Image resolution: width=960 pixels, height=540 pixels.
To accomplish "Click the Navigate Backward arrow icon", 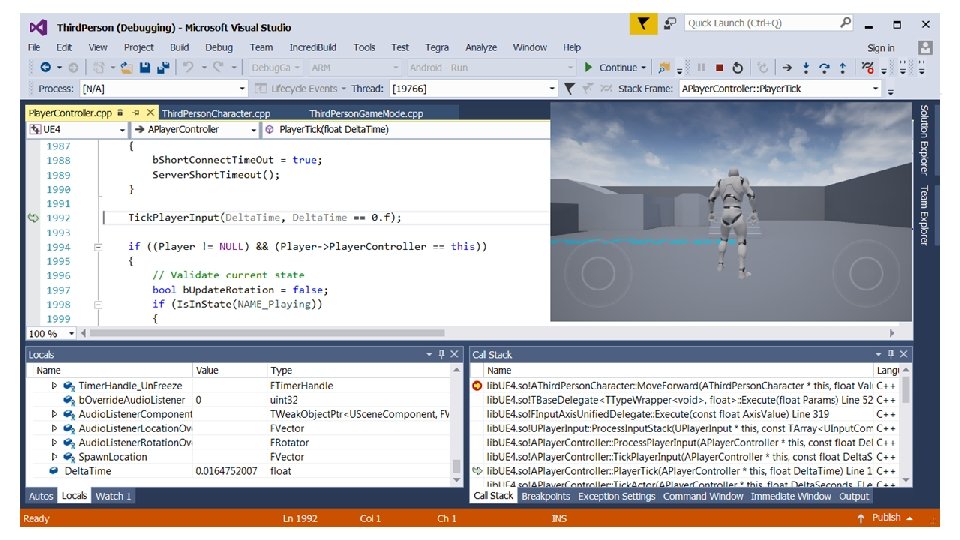I will pos(45,67).
